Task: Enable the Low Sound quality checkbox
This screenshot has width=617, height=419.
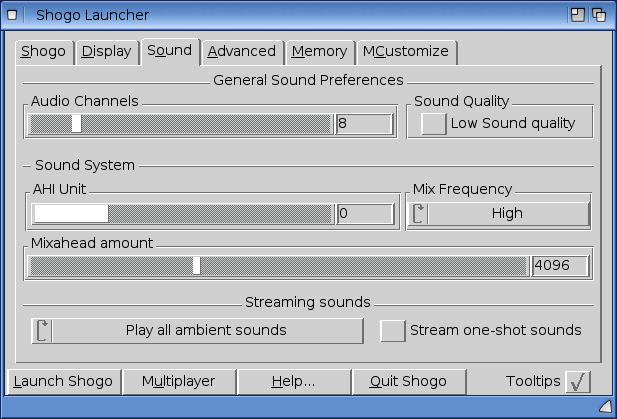Action: 434,124
